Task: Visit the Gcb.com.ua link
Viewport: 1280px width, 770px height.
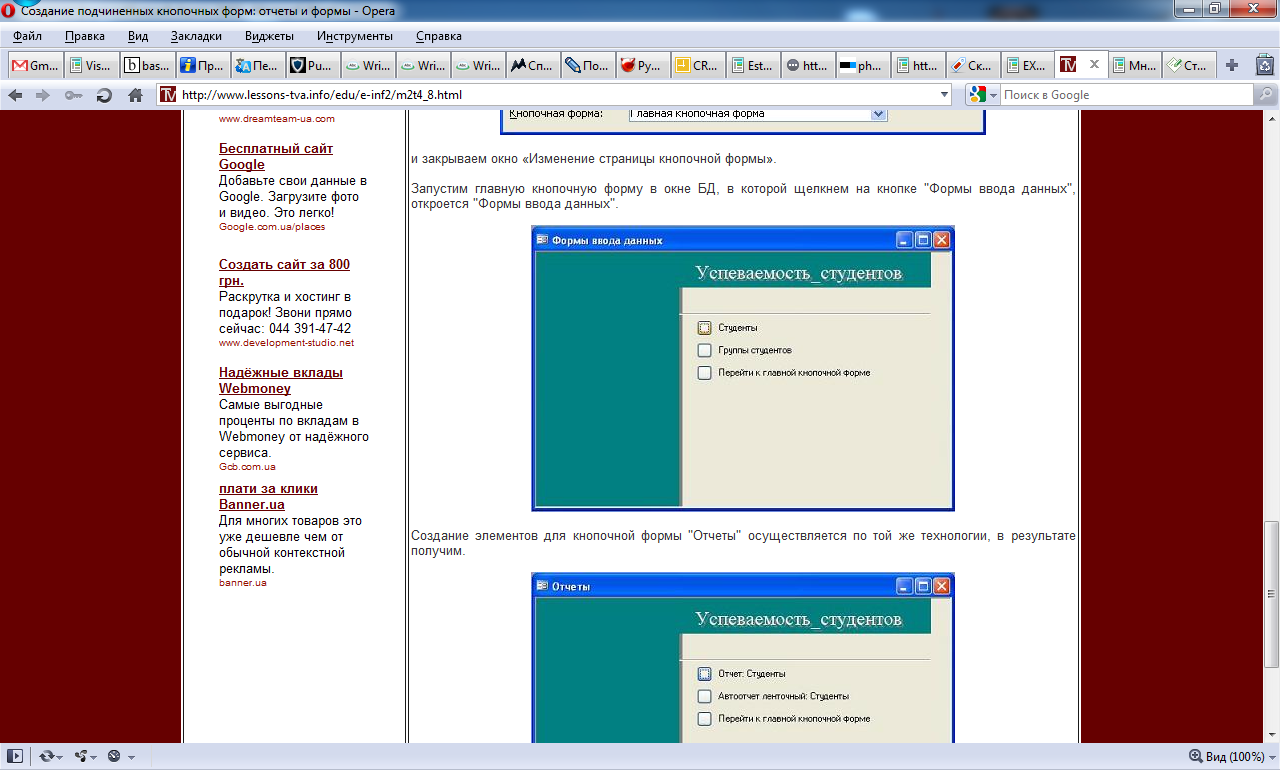Action: coord(247,467)
